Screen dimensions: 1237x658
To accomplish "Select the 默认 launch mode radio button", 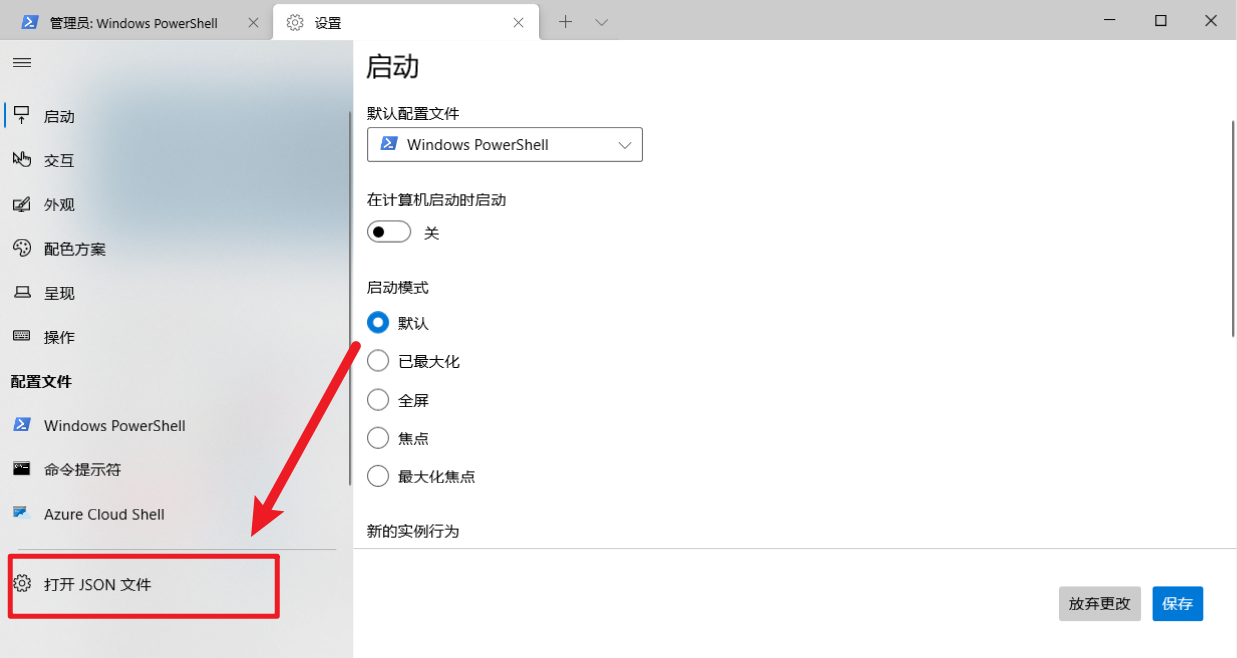I will [378, 323].
